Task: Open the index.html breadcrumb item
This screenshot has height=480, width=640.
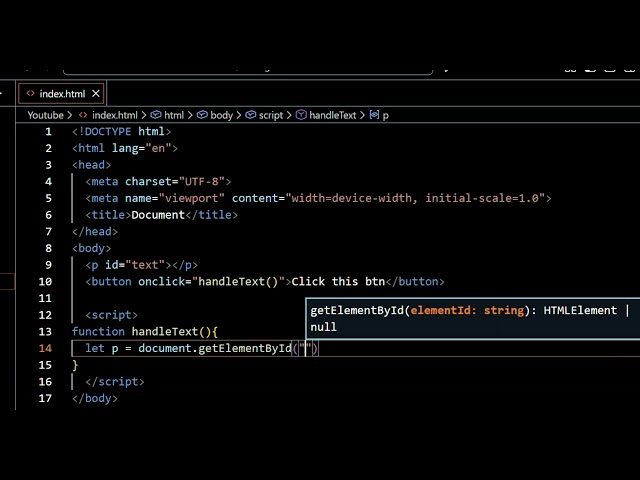Action: click(115, 116)
